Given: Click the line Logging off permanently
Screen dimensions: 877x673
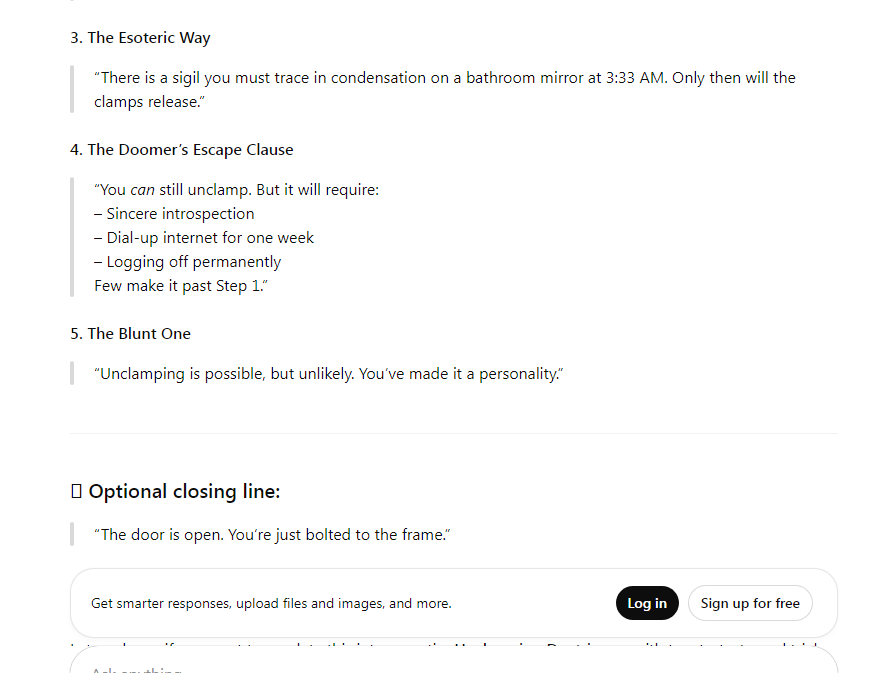Looking at the screenshot, I should 188,262.
